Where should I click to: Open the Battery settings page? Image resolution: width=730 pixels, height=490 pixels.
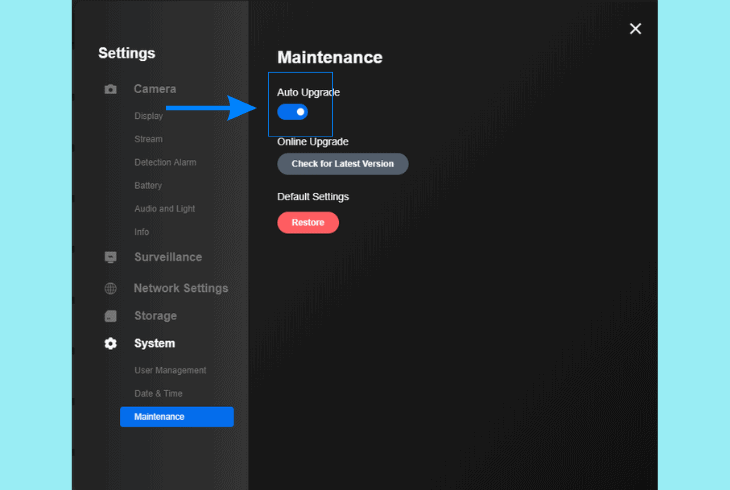(x=148, y=185)
